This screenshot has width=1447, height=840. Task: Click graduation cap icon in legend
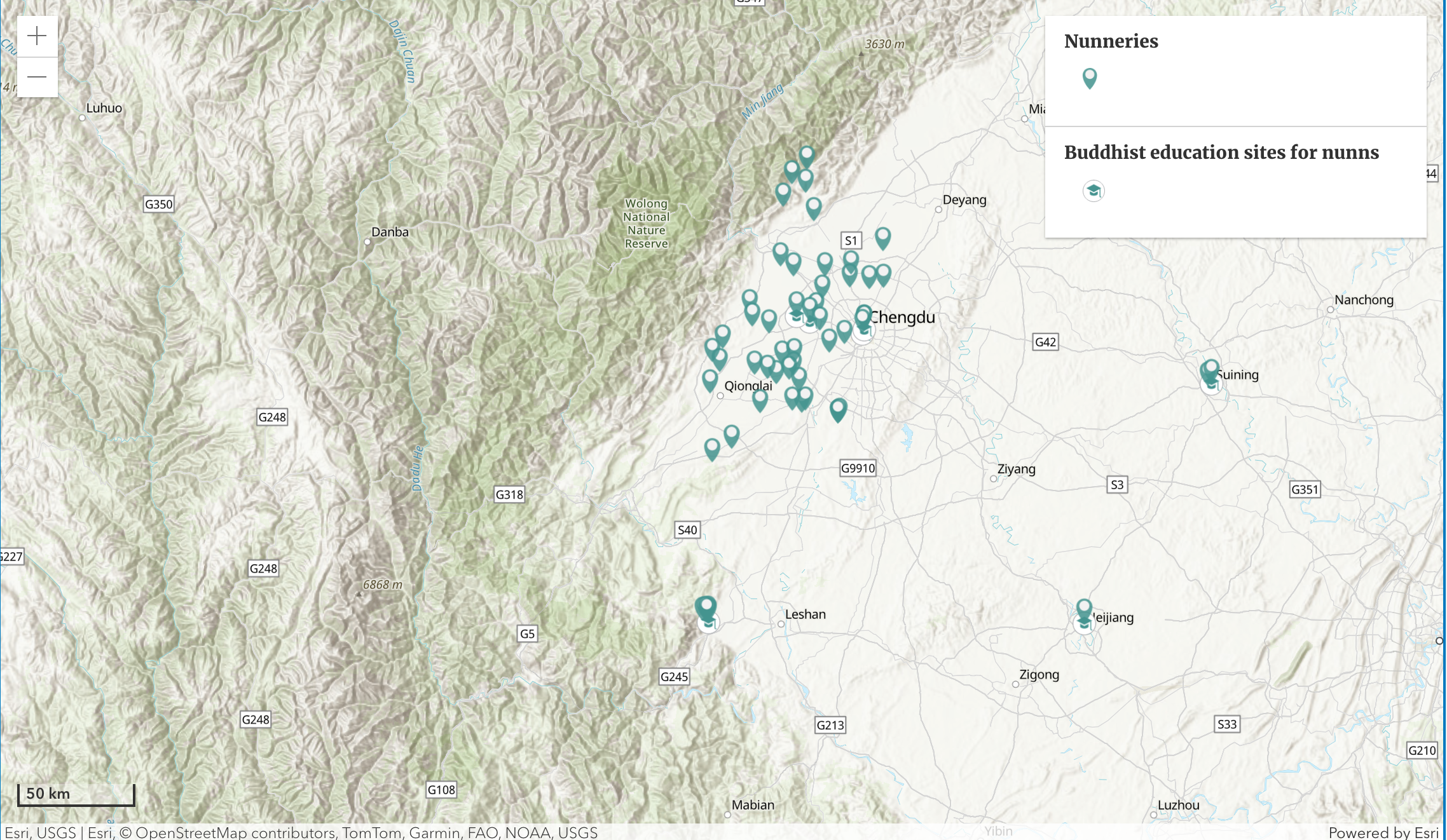[x=1094, y=191]
